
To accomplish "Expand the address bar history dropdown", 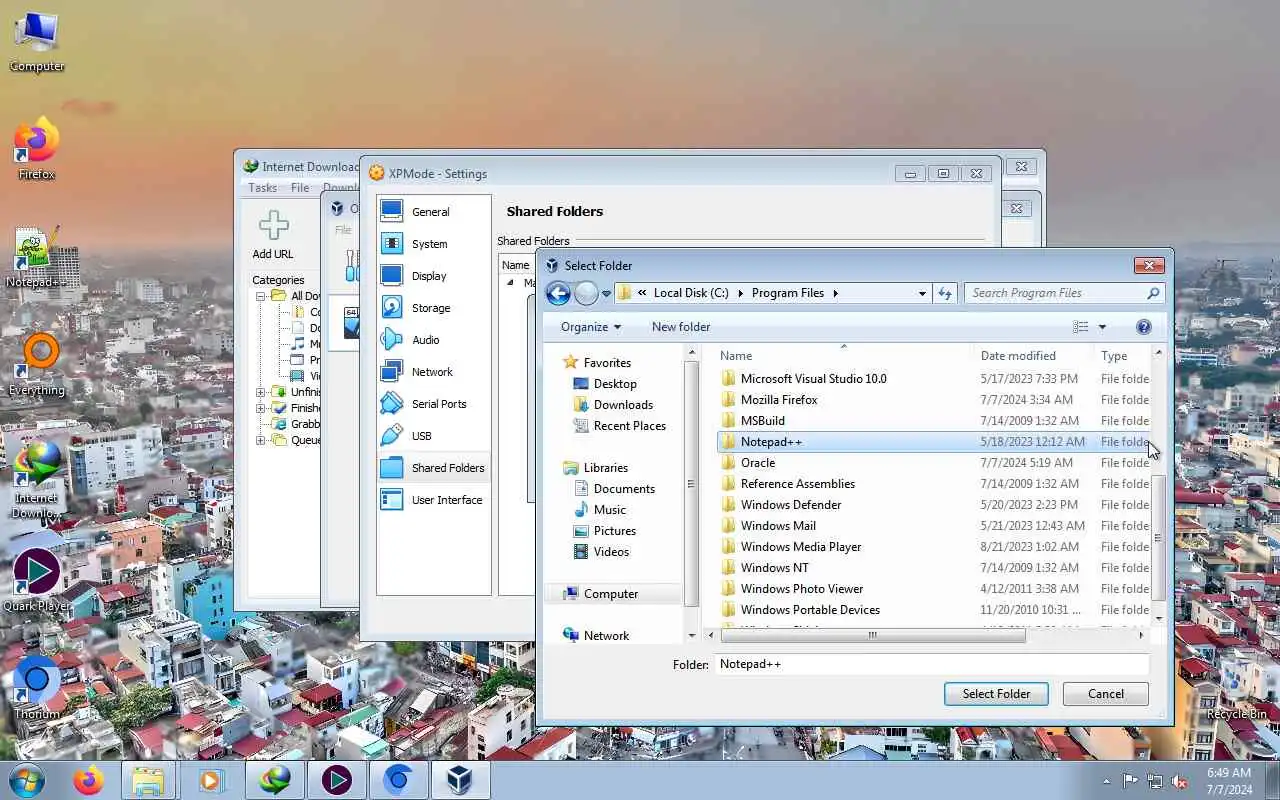I will coord(922,293).
